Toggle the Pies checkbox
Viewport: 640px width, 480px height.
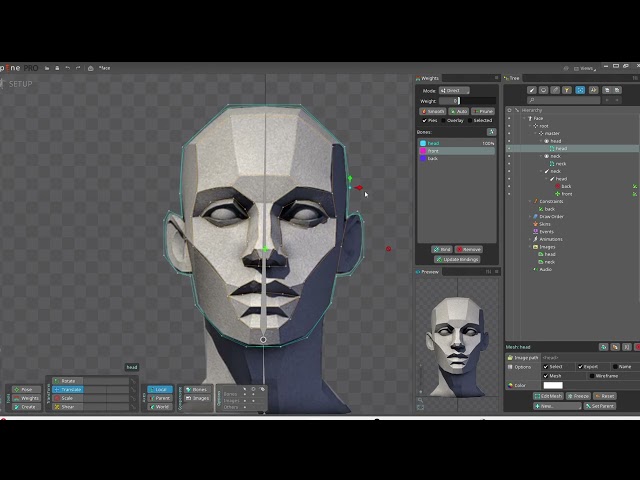[424, 120]
